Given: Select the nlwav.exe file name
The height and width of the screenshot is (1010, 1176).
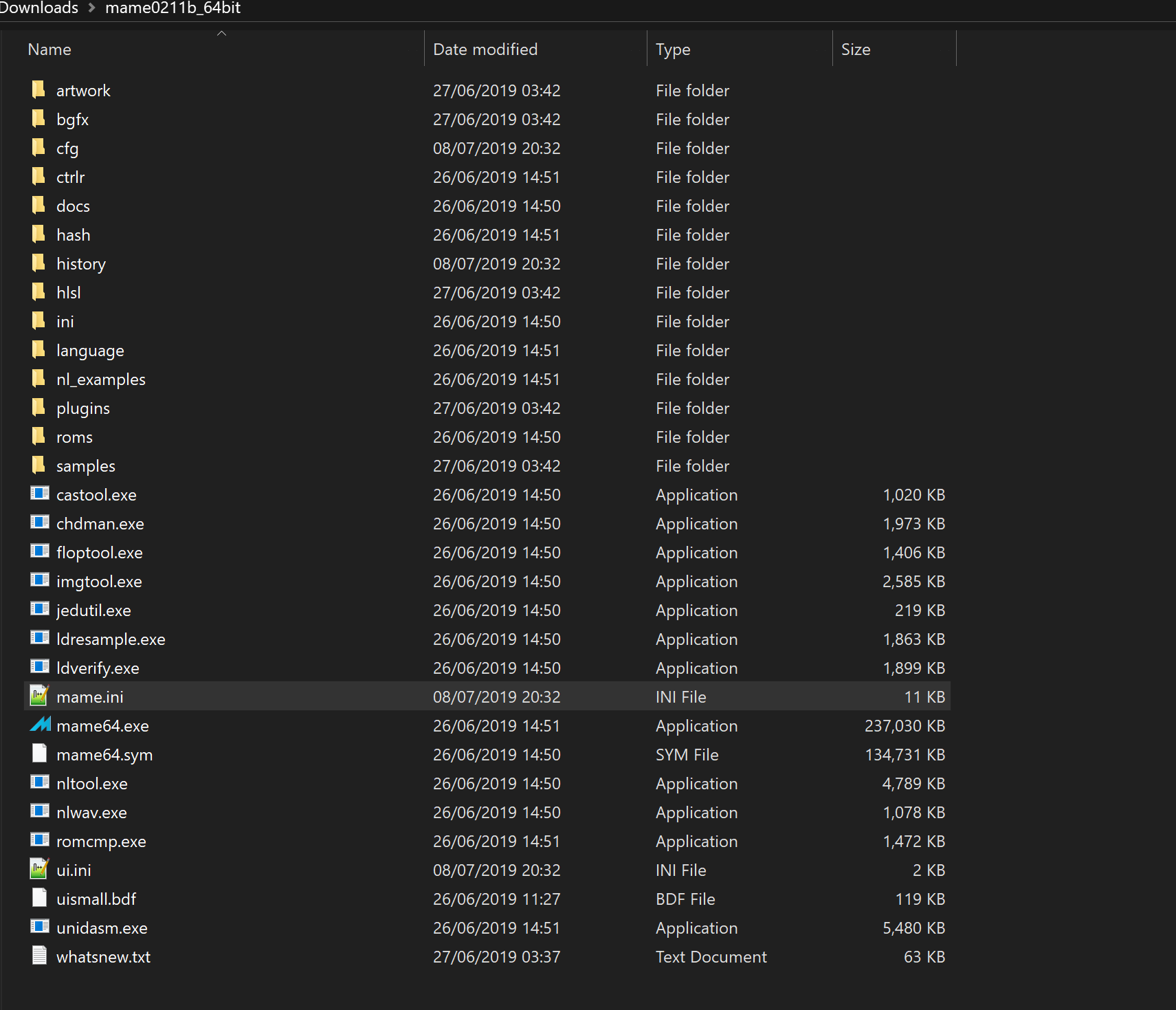Looking at the screenshot, I should tap(91, 813).
